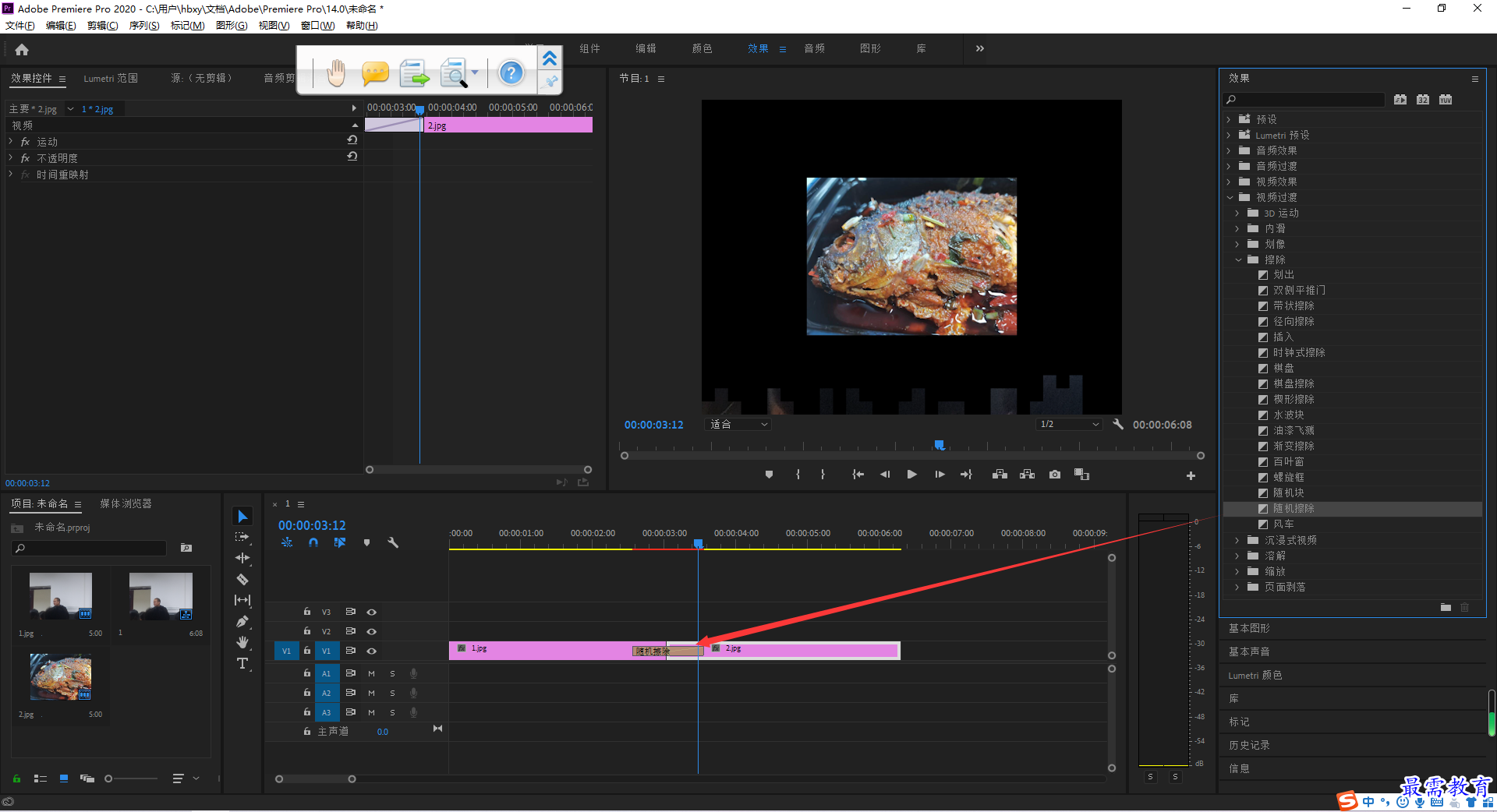
Task: Collapse the 擦除 folder
Action: 1238,259
